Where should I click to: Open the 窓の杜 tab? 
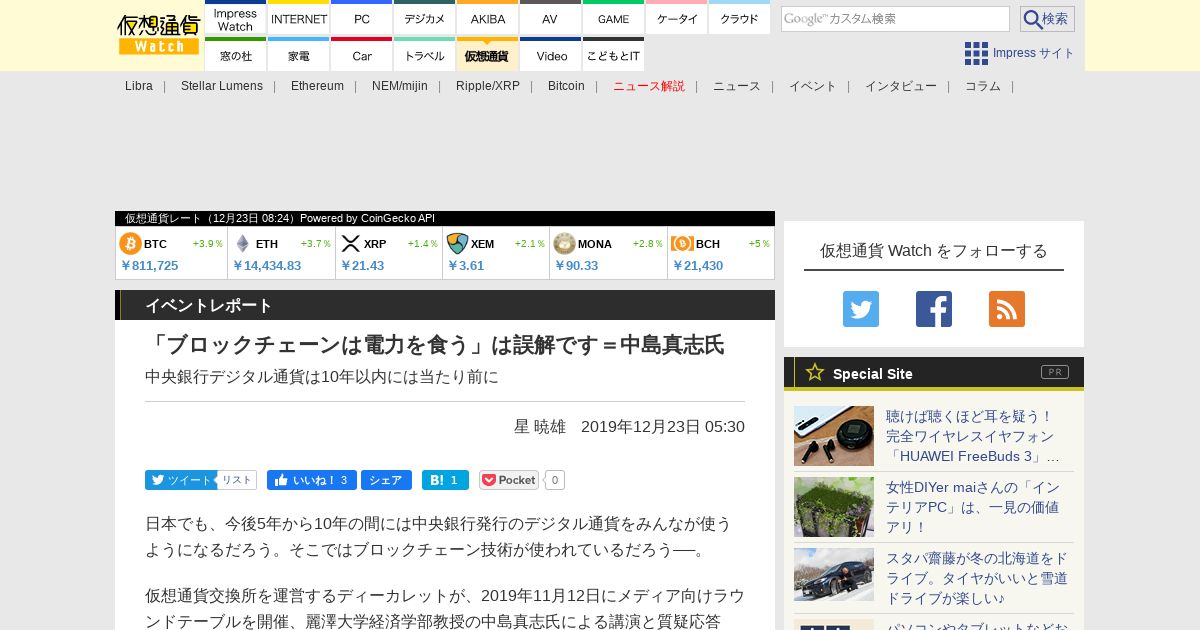point(235,56)
